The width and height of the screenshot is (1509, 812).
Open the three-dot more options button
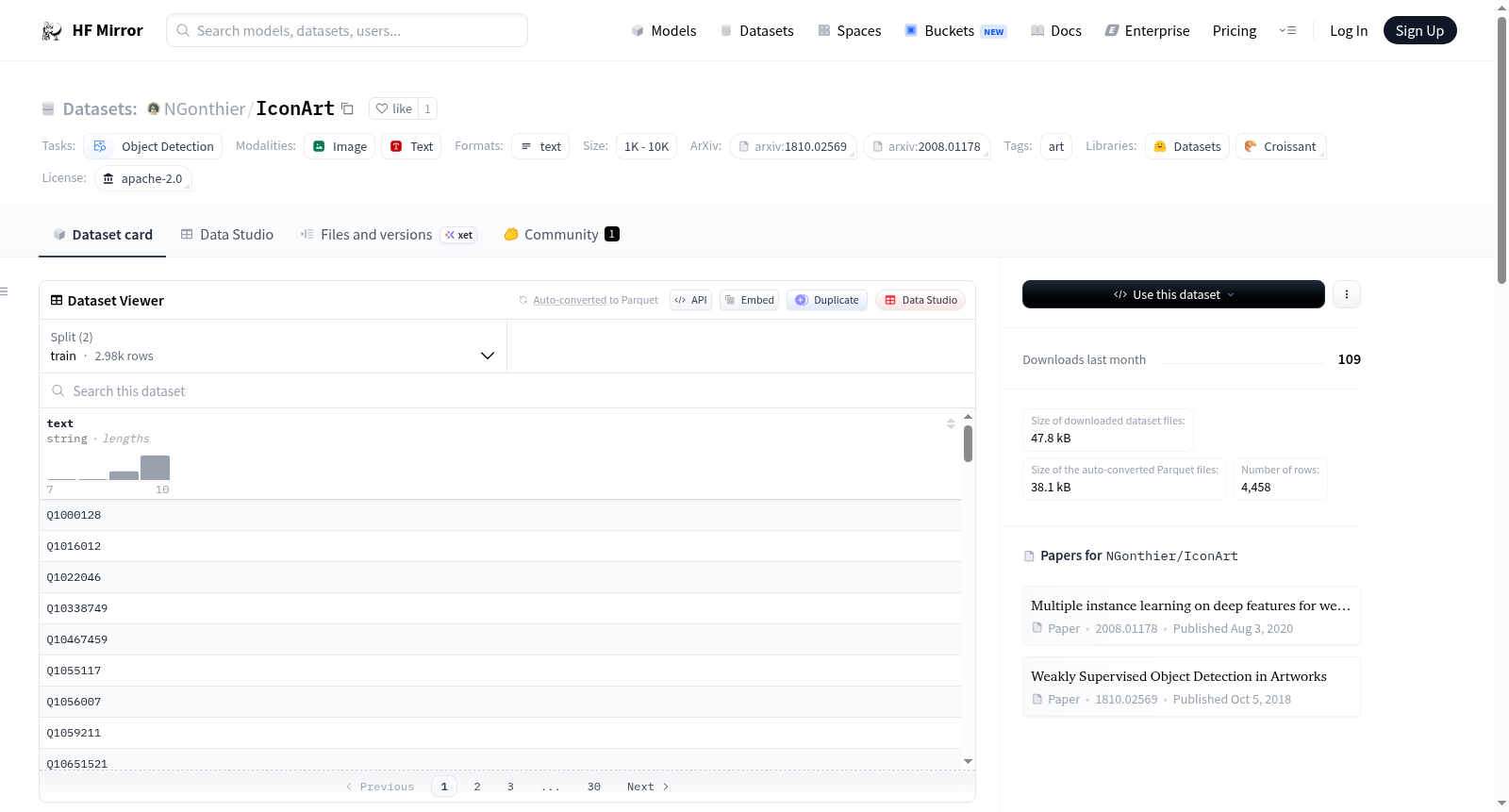1347,294
